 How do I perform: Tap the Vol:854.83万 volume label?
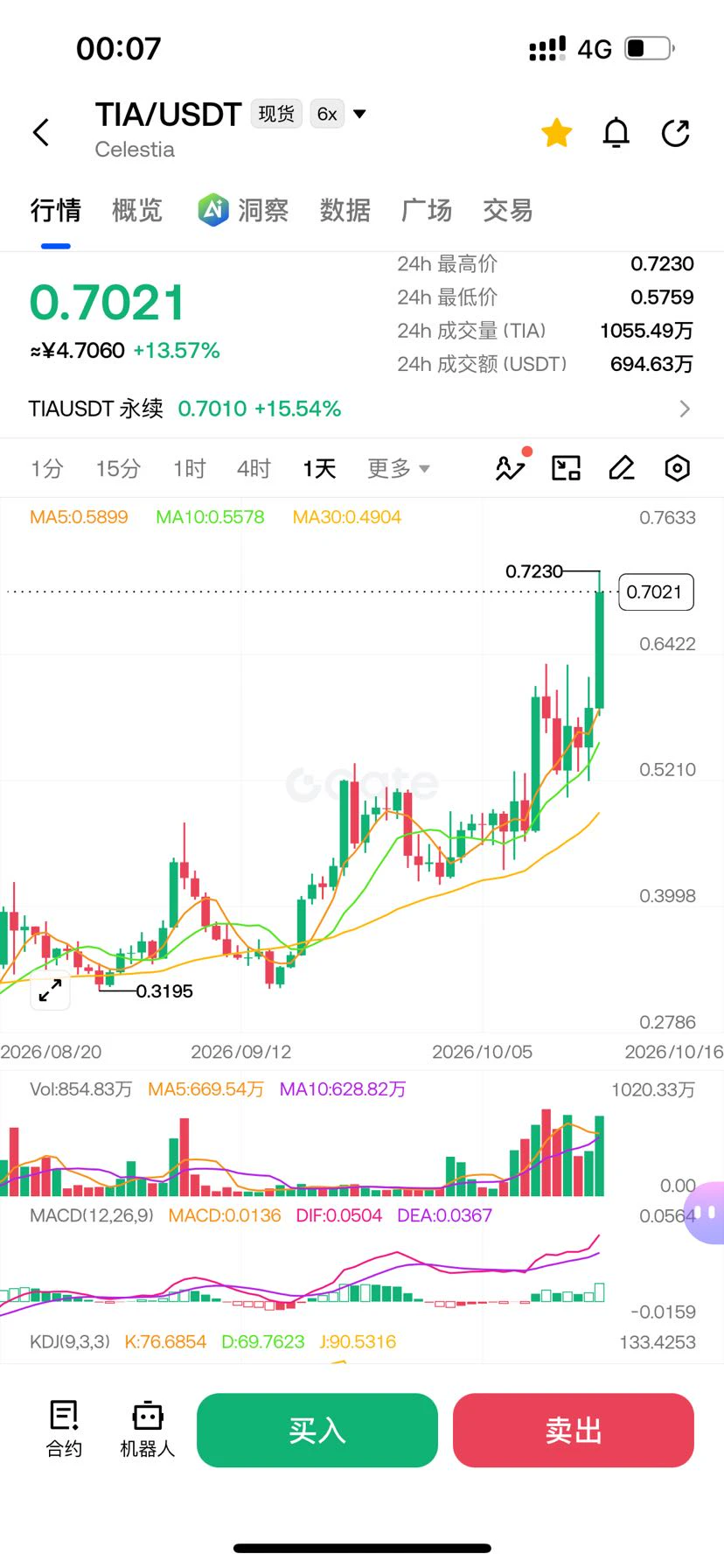tap(81, 1089)
